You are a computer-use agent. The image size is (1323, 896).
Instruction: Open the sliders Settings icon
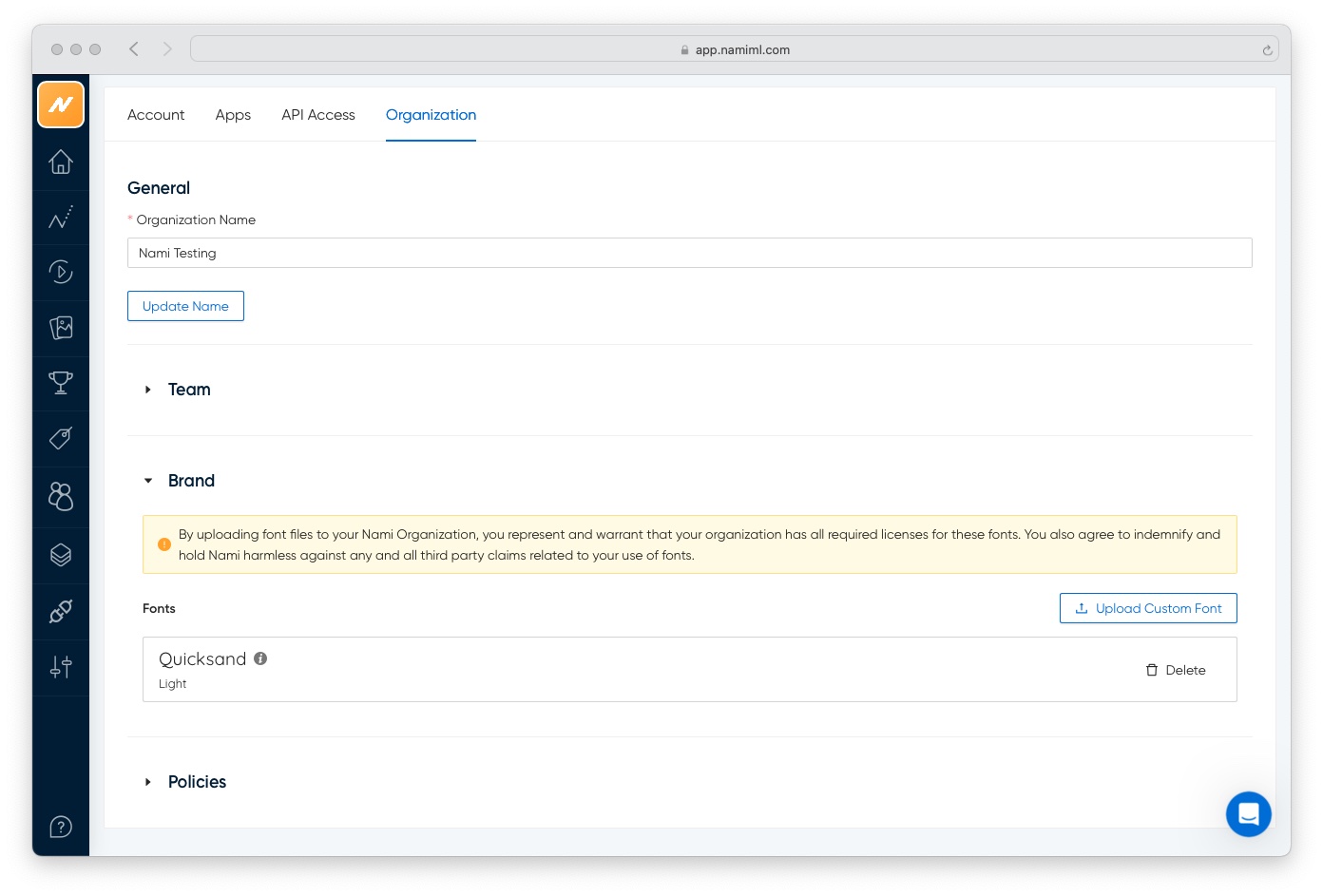point(61,667)
